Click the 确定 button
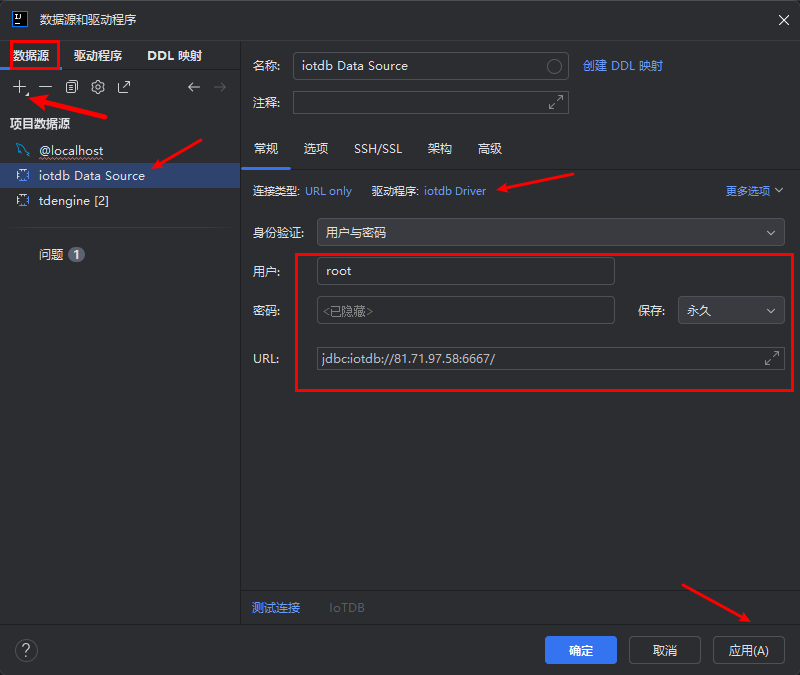The width and height of the screenshot is (800, 675). (581, 650)
